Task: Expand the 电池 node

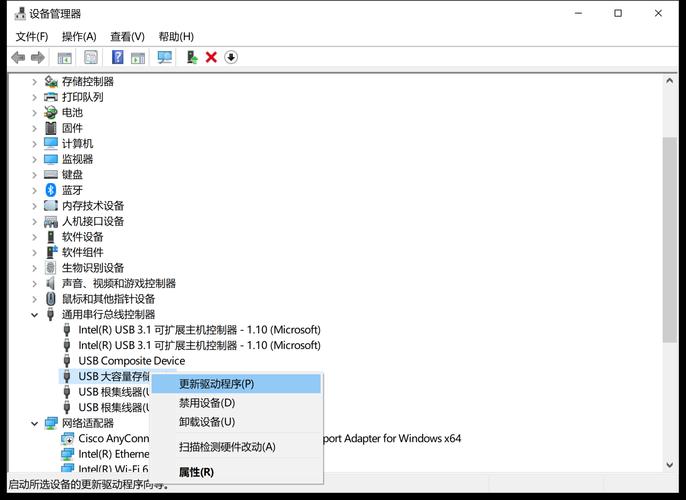Action: [x=34, y=113]
